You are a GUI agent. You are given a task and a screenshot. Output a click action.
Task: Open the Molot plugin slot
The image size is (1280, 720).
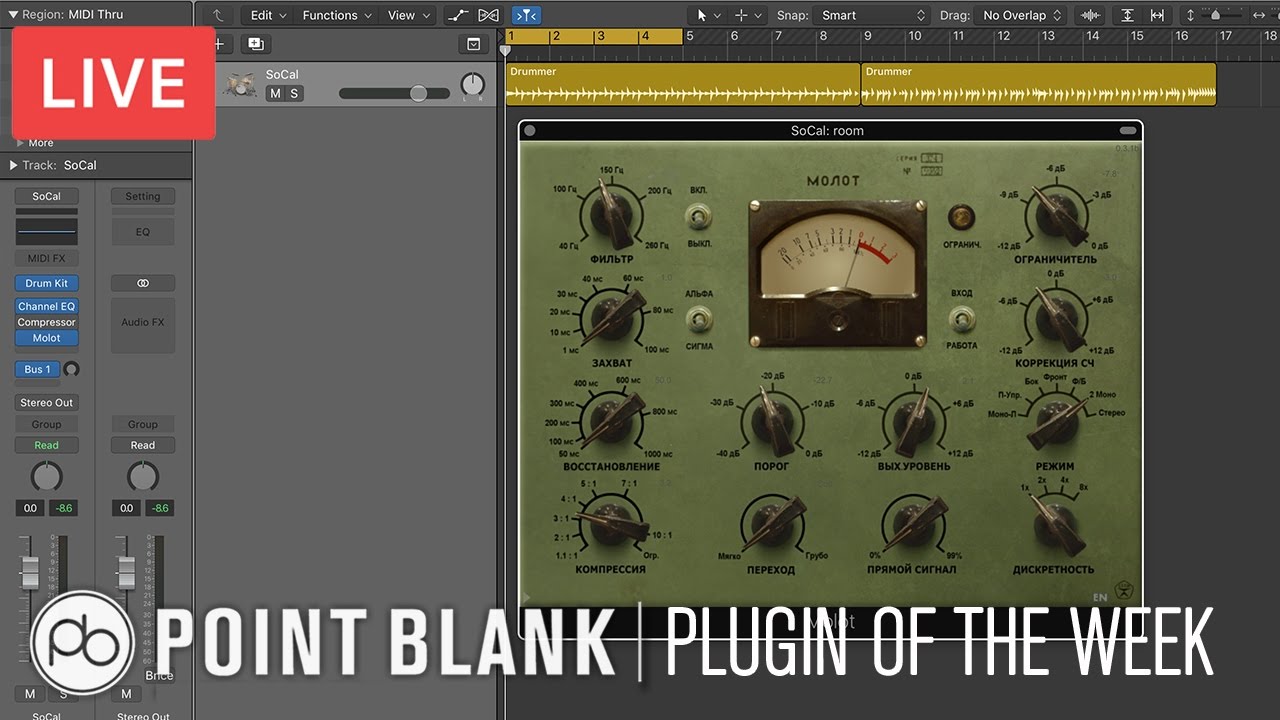pyautogui.click(x=46, y=338)
